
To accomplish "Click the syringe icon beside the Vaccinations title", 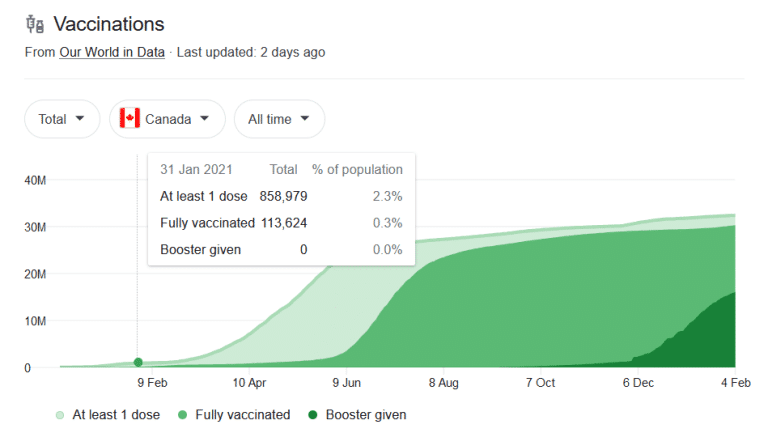I will (35, 23).
